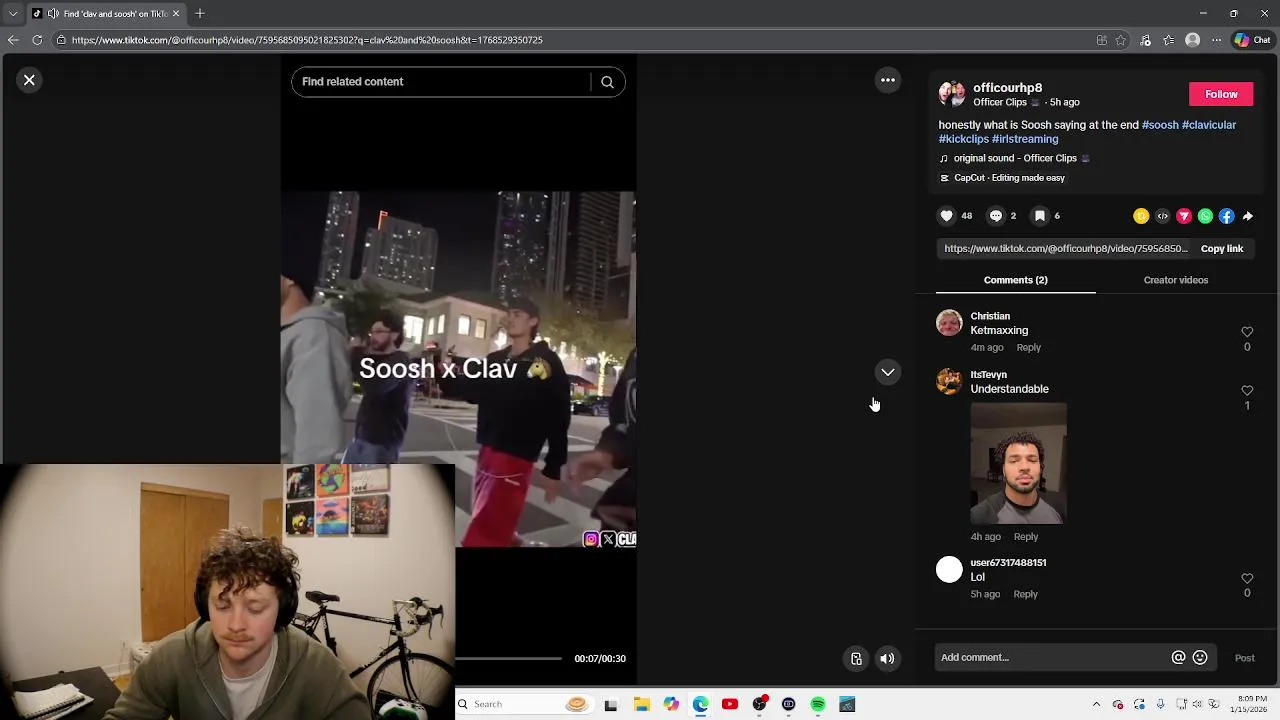Open the emoji picker in comment box
1280x720 pixels.
tap(1200, 658)
